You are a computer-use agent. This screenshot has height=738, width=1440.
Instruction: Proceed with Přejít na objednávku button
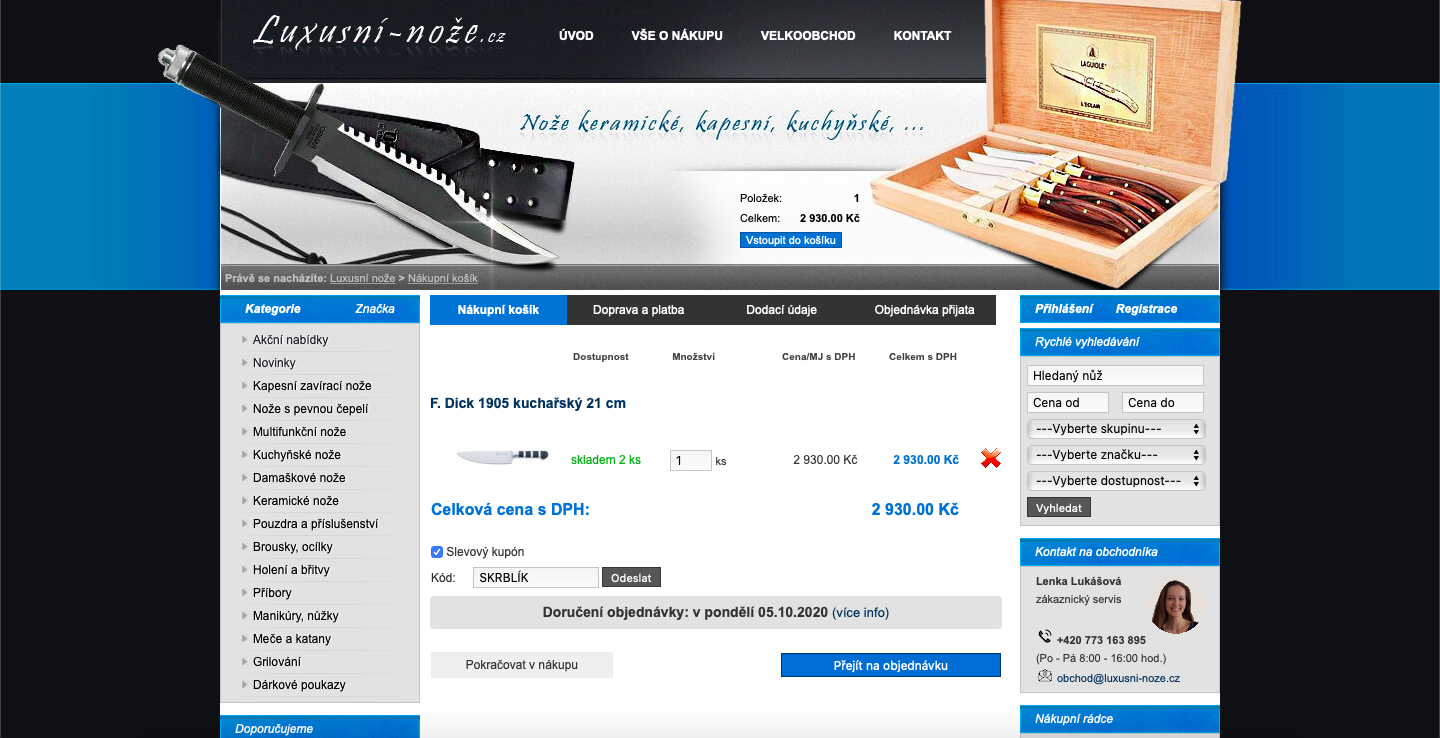point(890,665)
